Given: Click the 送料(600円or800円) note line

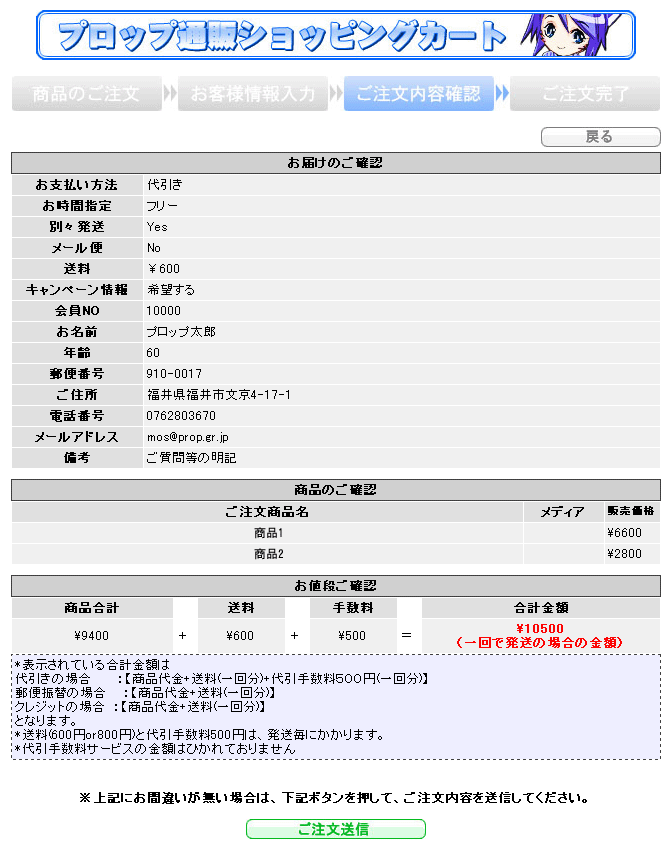Looking at the screenshot, I should click(199, 735).
